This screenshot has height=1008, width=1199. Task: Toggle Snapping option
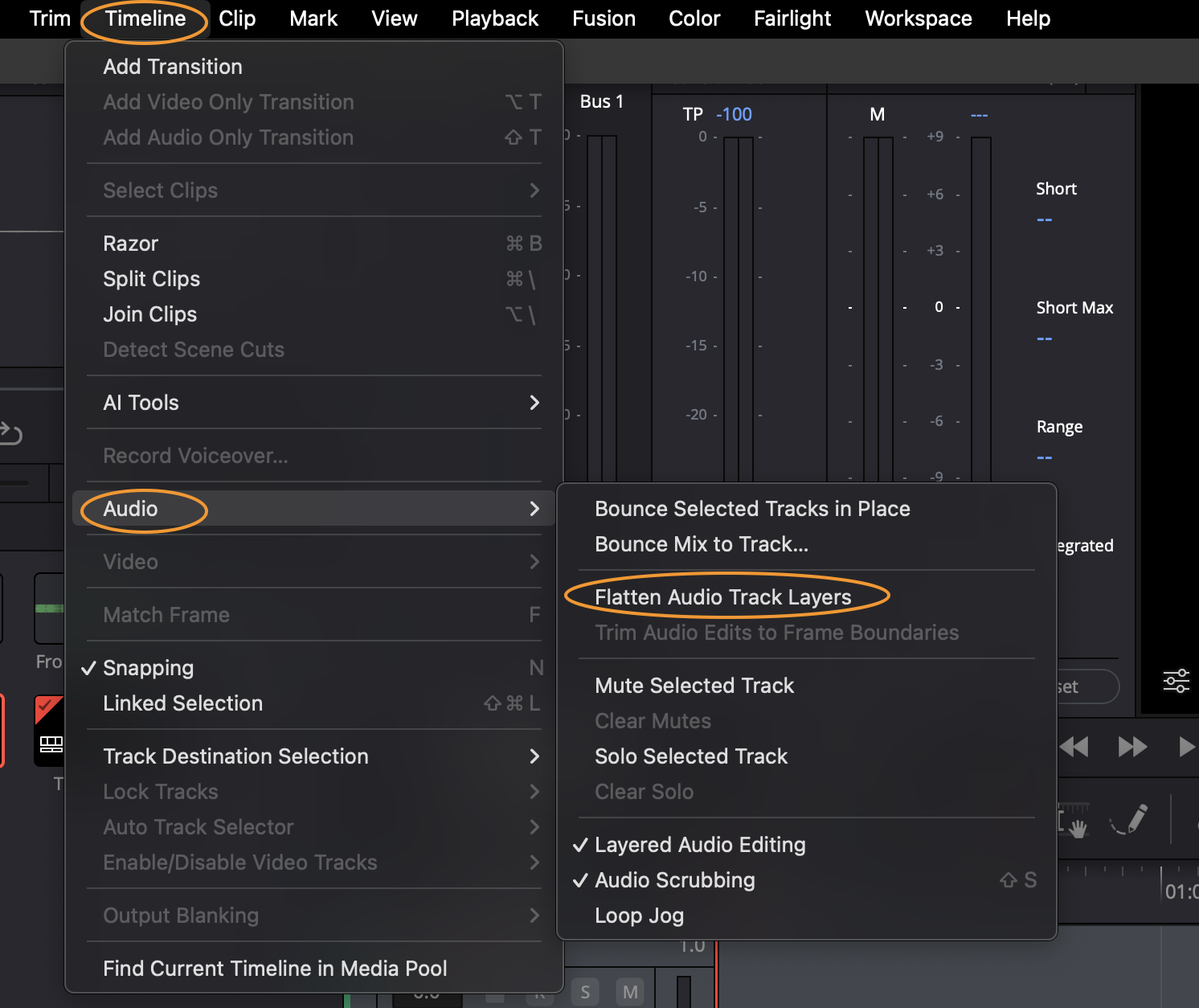314,668
